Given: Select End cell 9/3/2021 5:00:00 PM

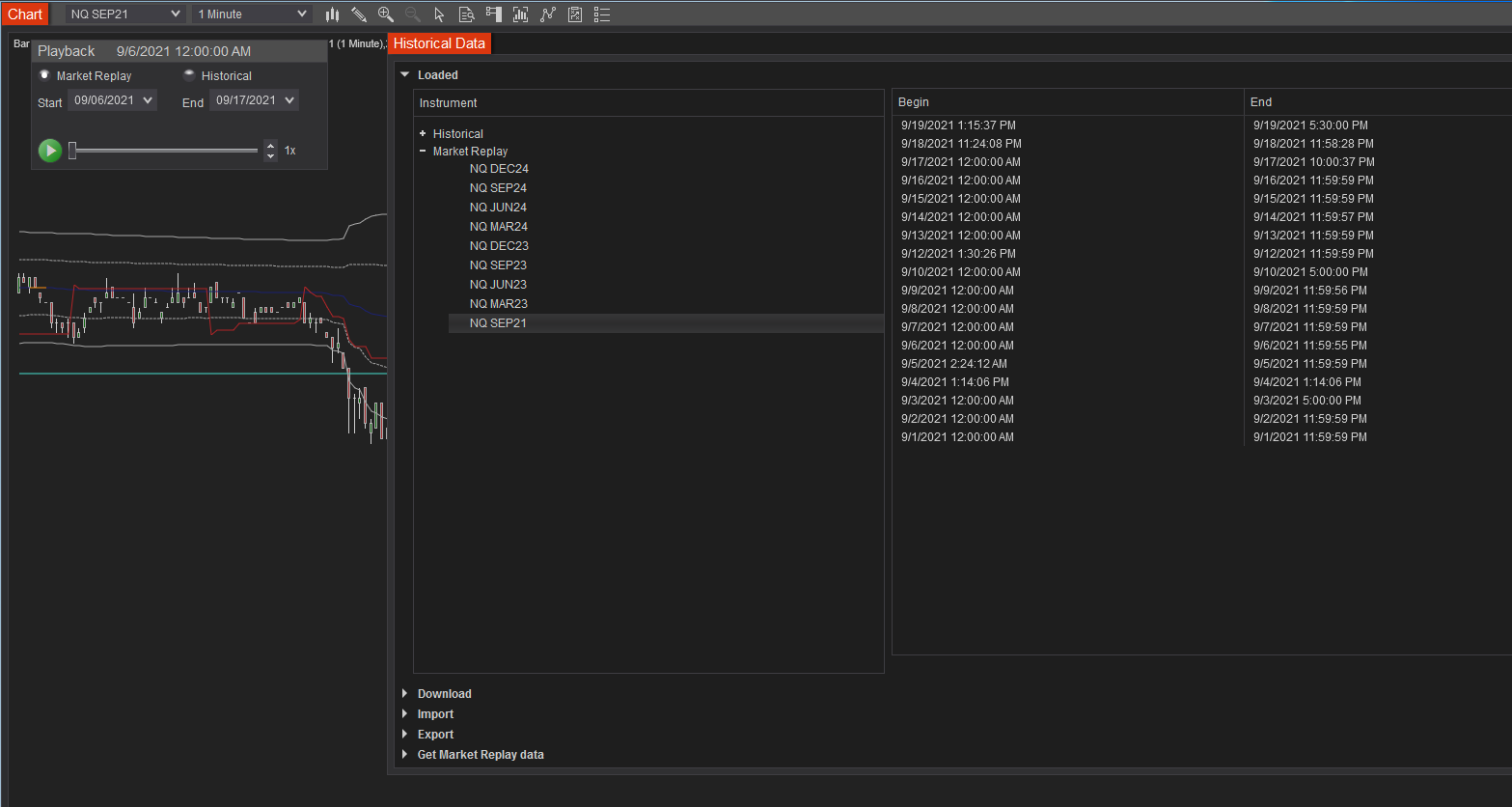Looking at the screenshot, I should 1307,401.
